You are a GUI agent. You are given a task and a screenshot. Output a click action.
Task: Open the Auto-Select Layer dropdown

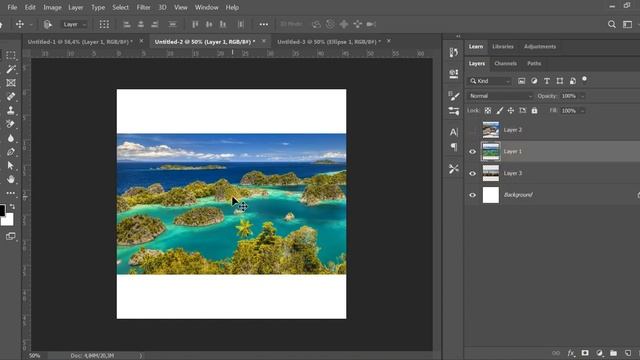(x=74, y=24)
